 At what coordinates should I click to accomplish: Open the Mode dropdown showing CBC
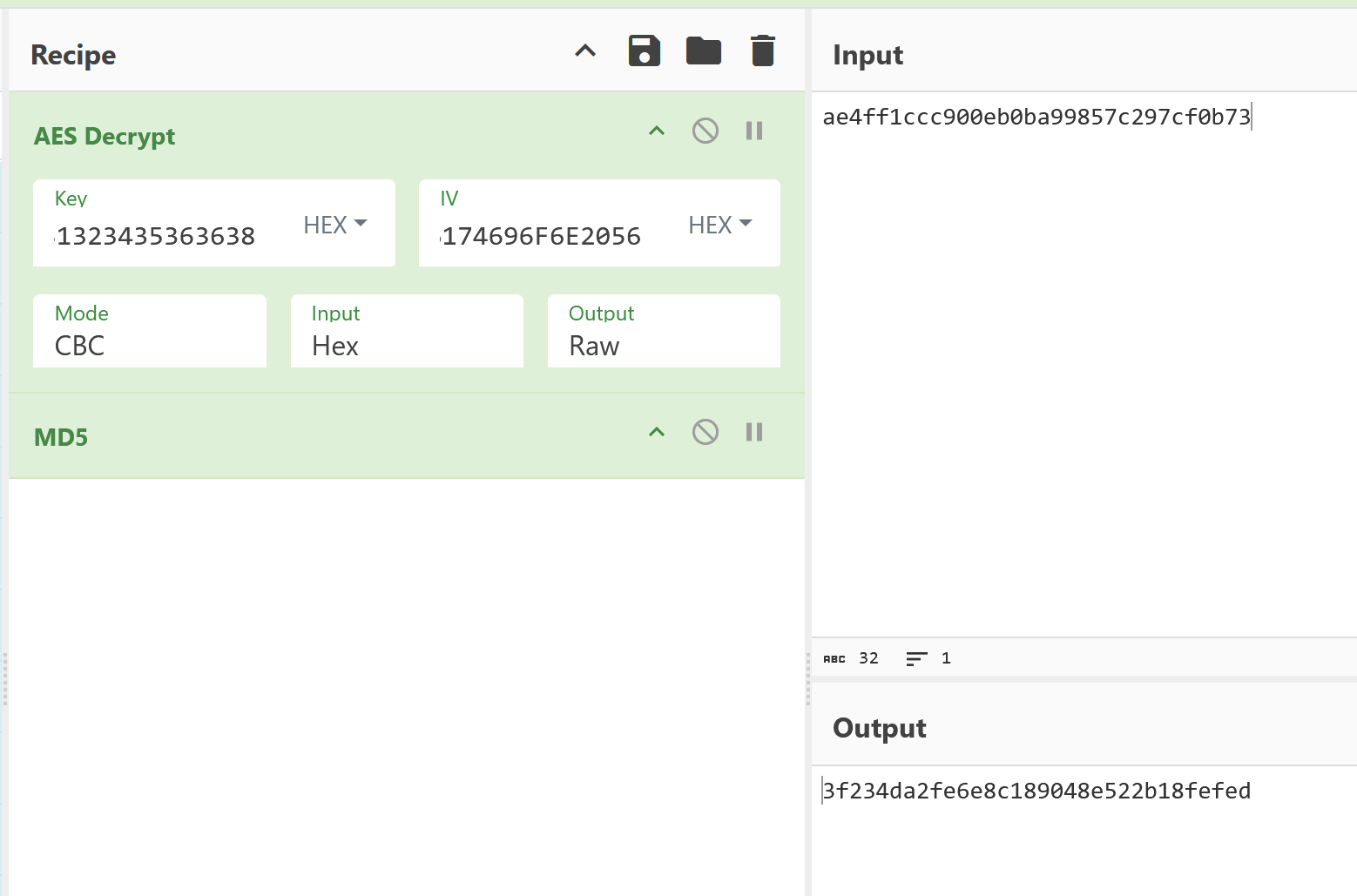[150, 331]
